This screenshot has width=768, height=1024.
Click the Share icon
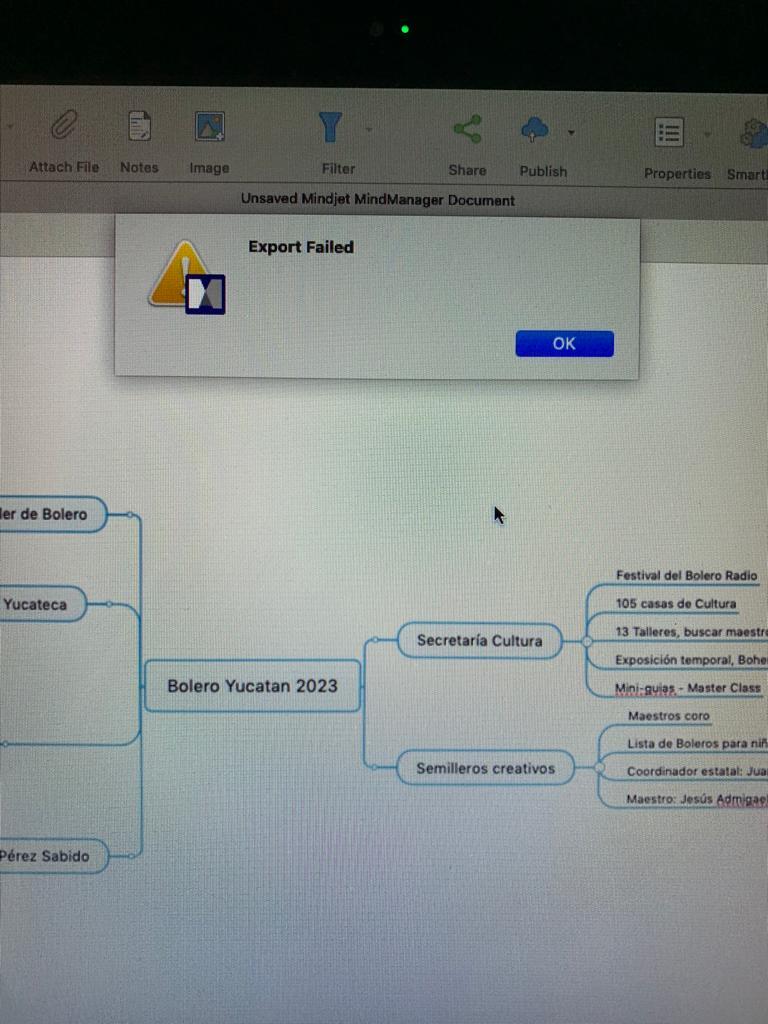(467, 129)
